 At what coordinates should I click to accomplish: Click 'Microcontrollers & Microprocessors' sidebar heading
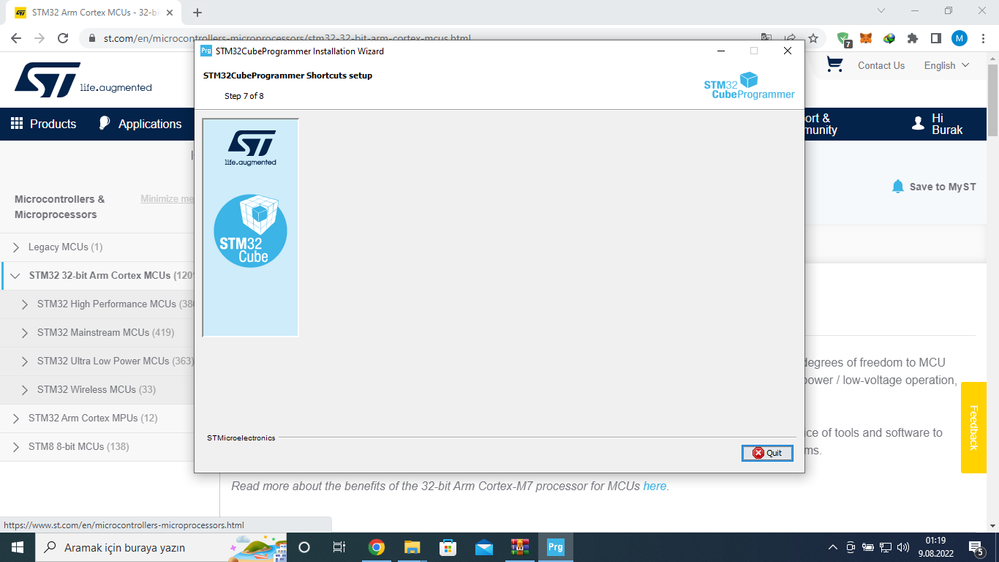pos(60,206)
